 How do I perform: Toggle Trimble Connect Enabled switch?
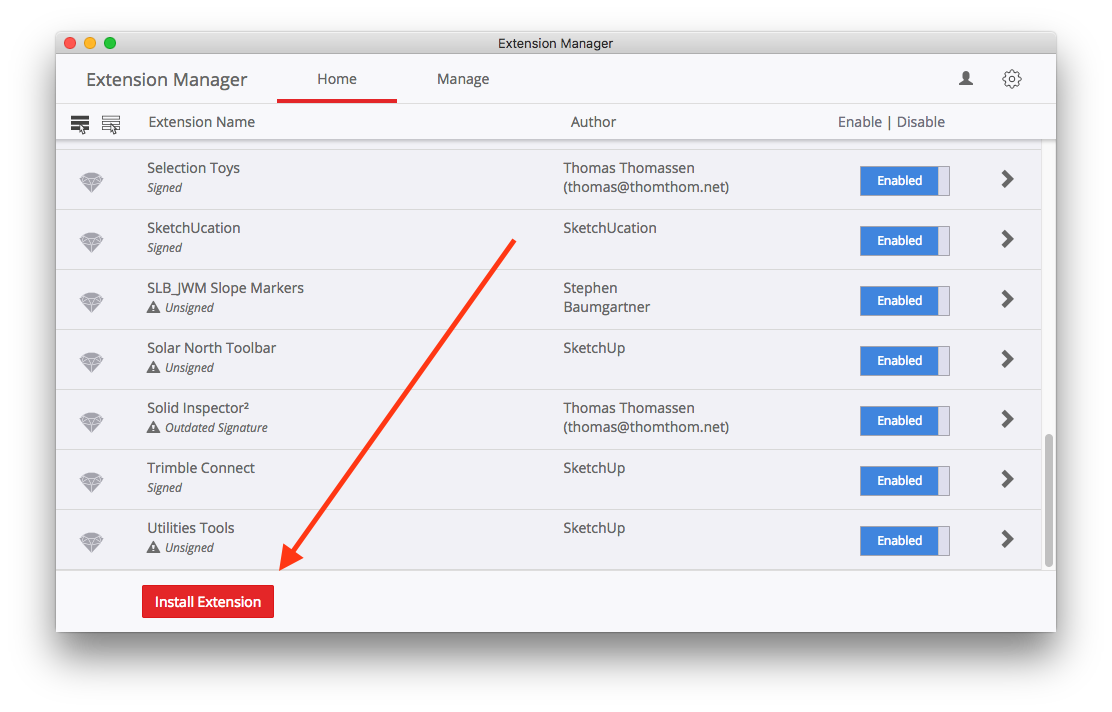coord(904,481)
